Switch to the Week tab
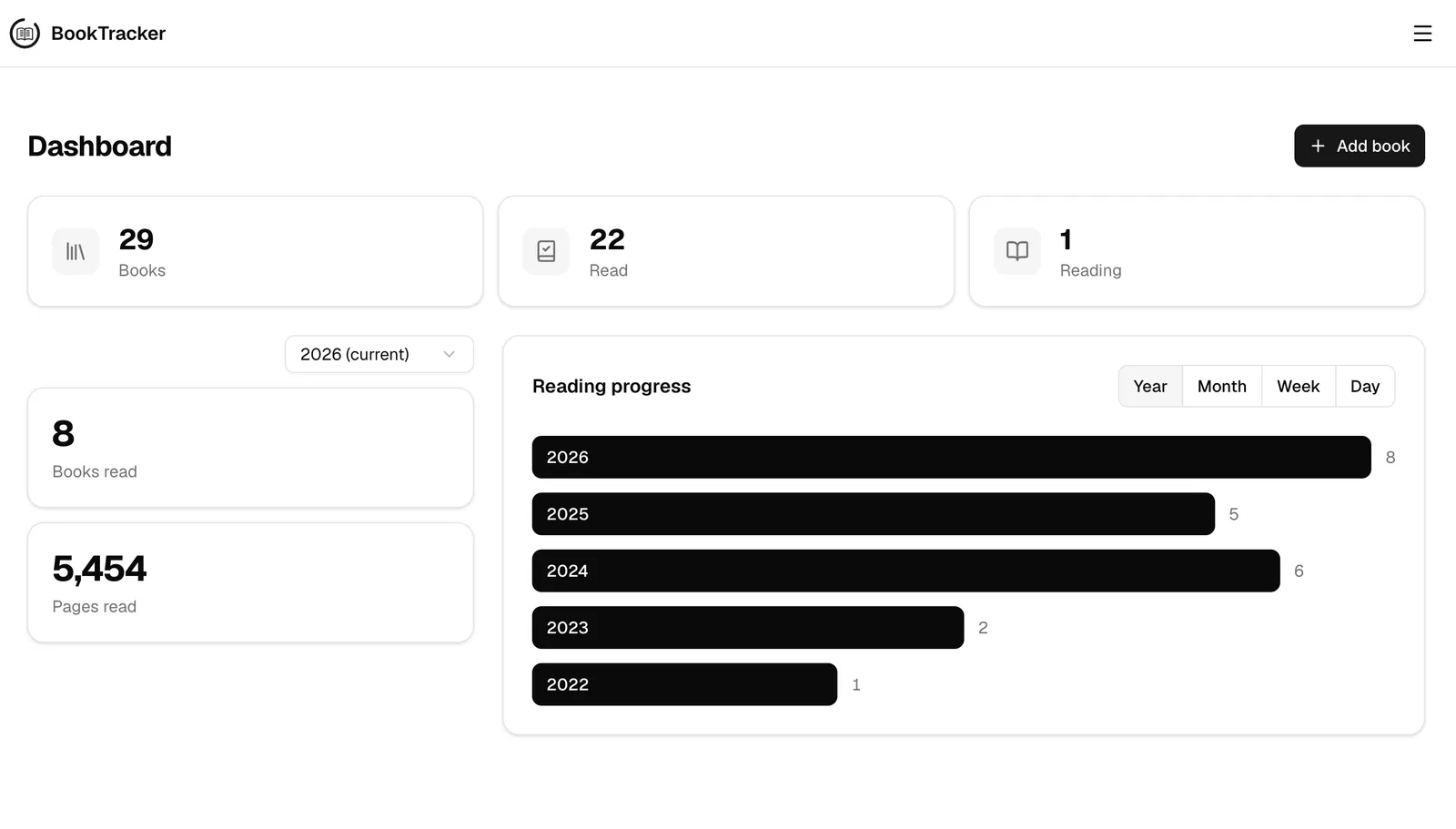The height and width of the screenshot is (829, 1456). [1298, 386]
